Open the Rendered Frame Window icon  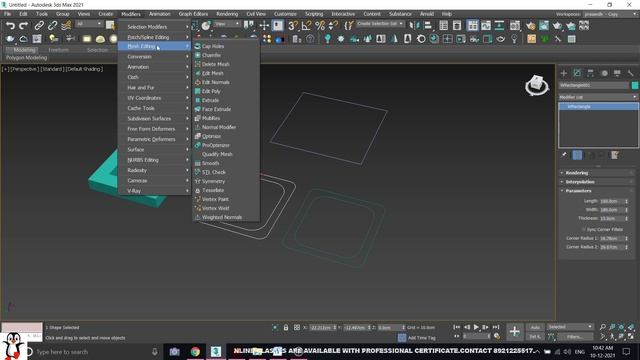544,26
